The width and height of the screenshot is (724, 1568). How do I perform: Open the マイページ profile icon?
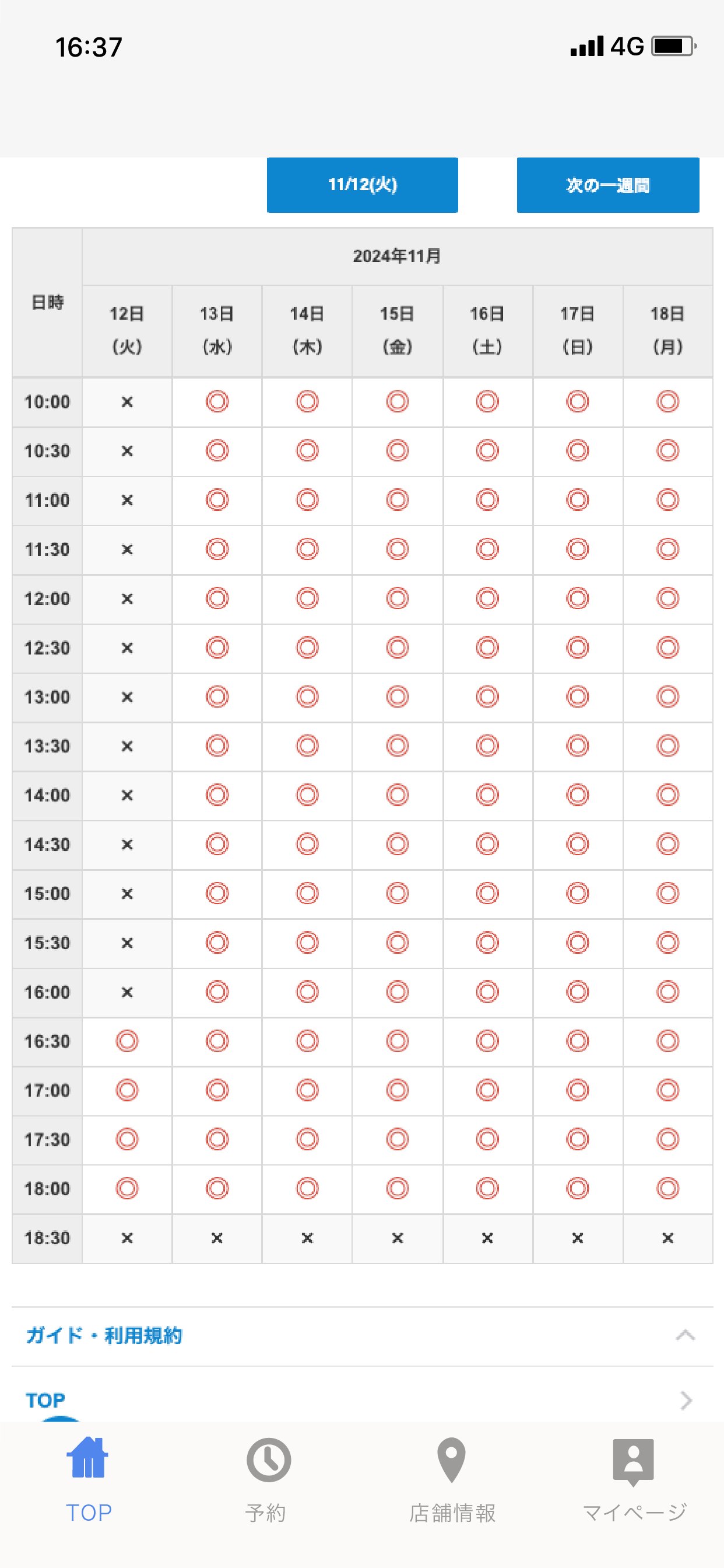(633, 1462)
